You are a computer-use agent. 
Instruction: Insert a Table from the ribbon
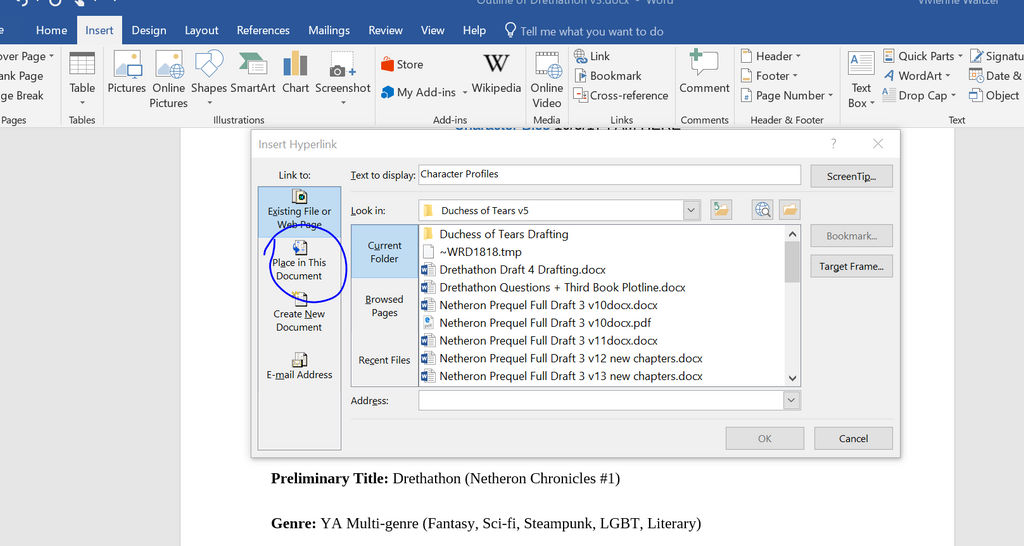coord(82,78)
